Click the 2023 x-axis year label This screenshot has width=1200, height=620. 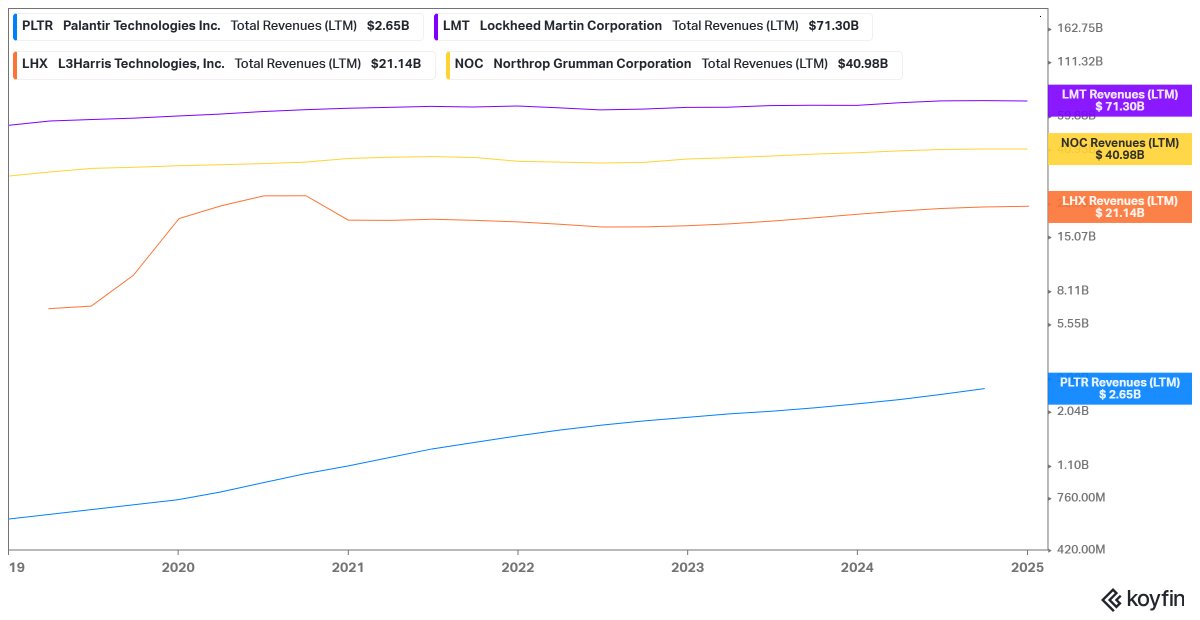pos(687,567)
